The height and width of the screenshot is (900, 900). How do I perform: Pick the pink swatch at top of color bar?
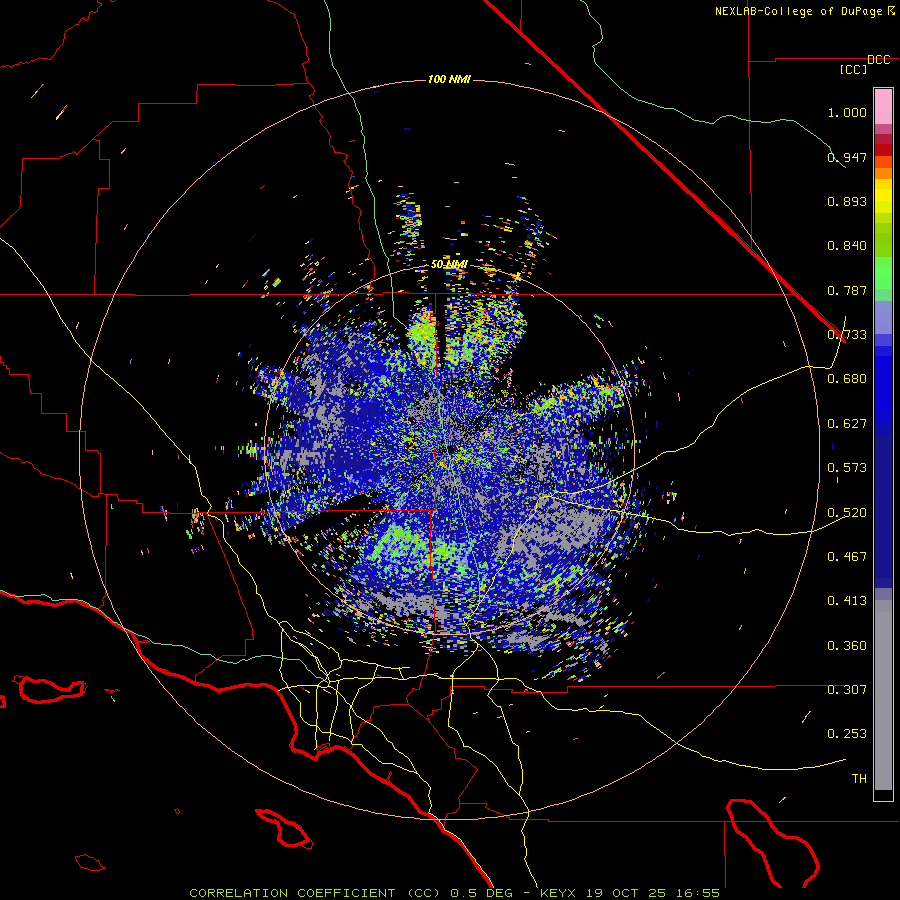[x=883, y=106]
